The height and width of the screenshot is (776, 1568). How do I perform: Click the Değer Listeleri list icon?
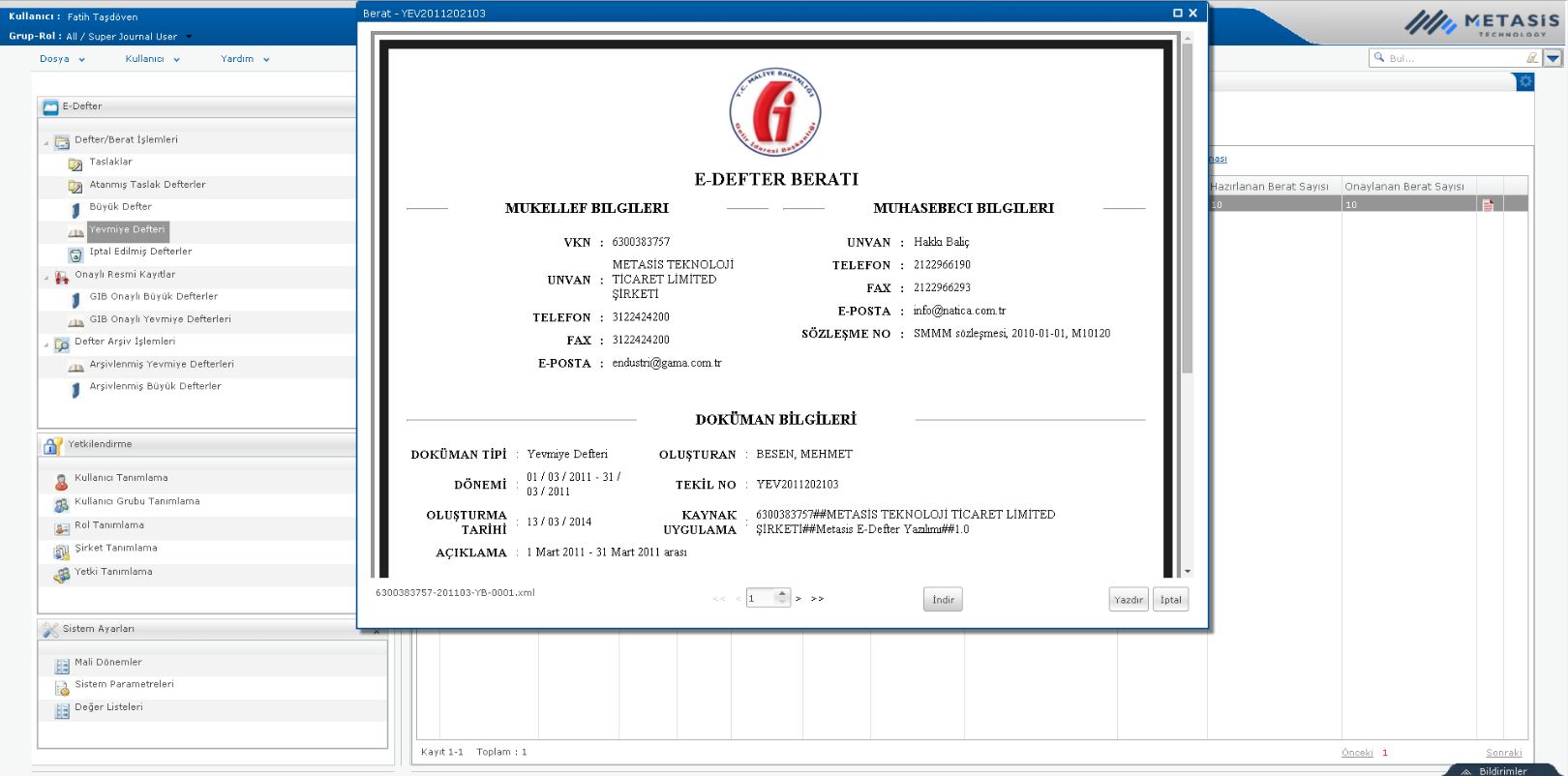[61, 710]
